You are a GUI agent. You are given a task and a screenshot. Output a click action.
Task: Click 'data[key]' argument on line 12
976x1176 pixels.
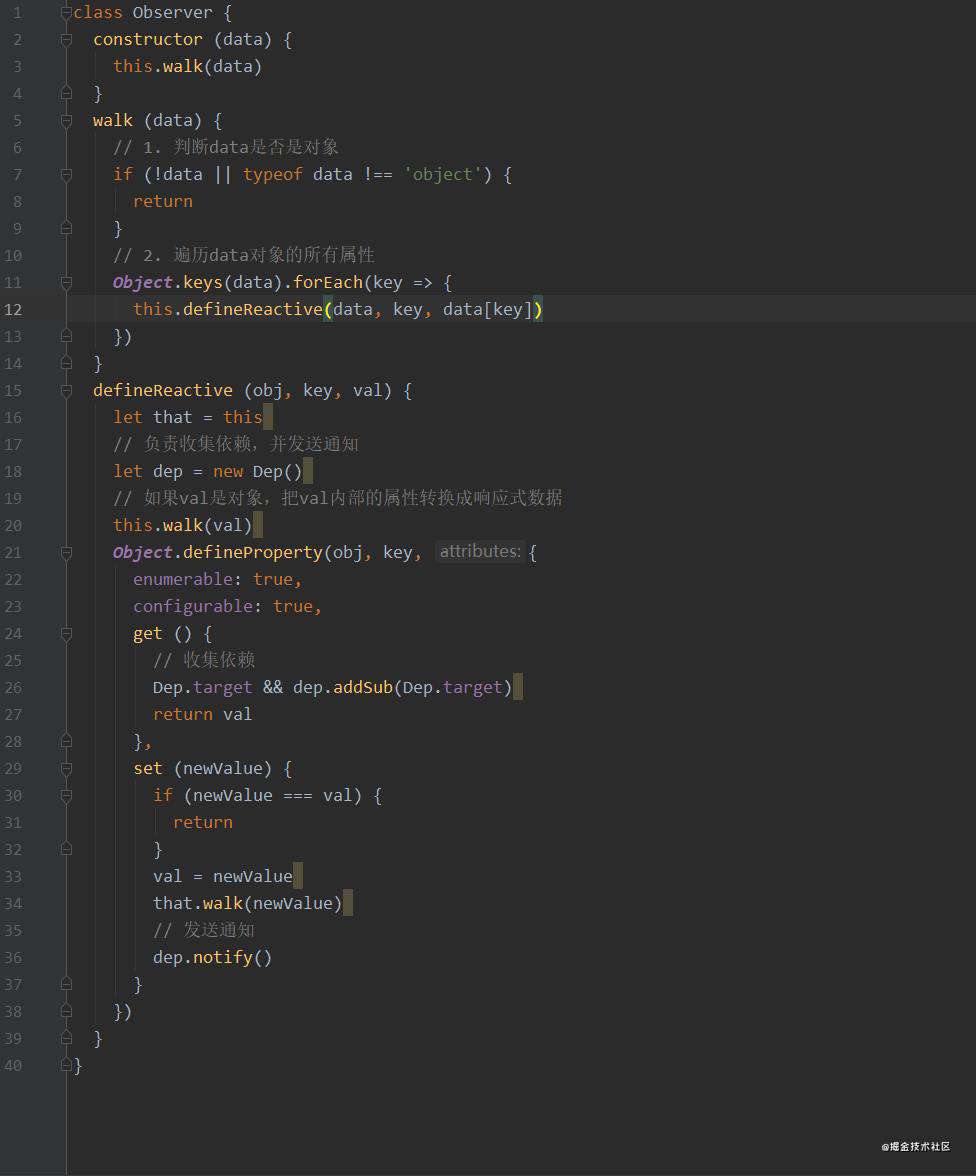(x=488, y=310)
